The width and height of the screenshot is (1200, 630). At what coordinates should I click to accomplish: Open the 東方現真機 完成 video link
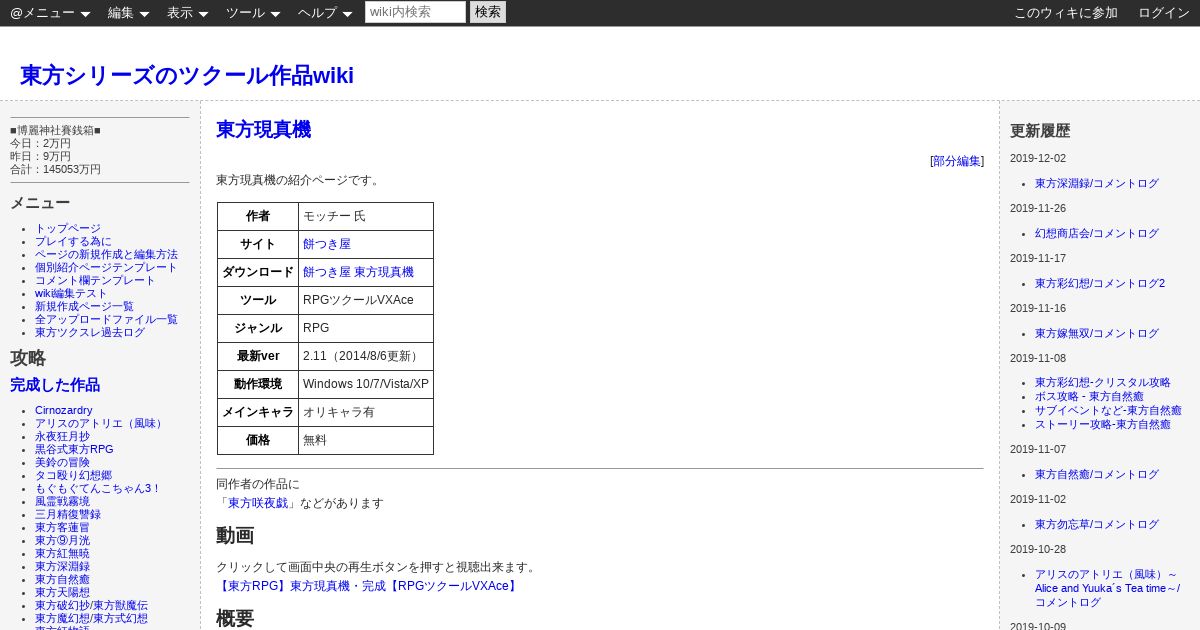pos(368,586)
